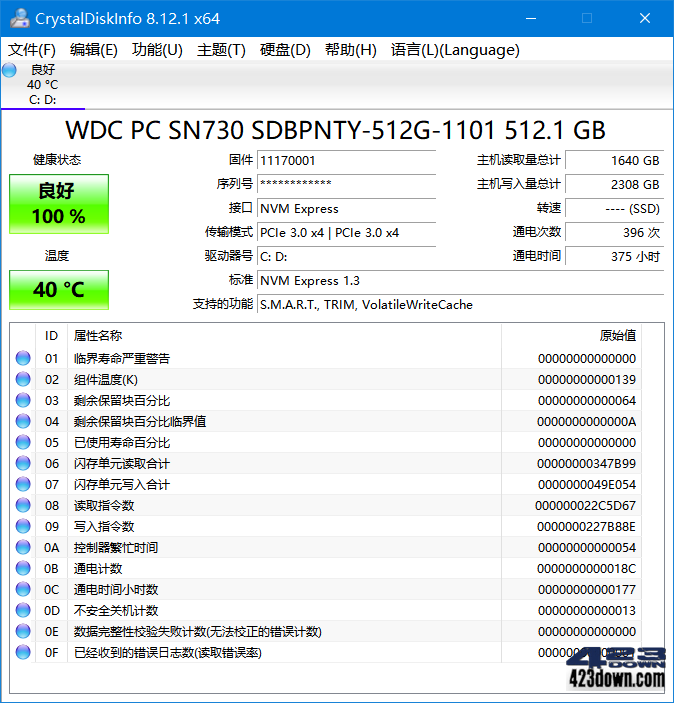
Task: Click the 通电次数 value 396 次
Action: [615, 233]
